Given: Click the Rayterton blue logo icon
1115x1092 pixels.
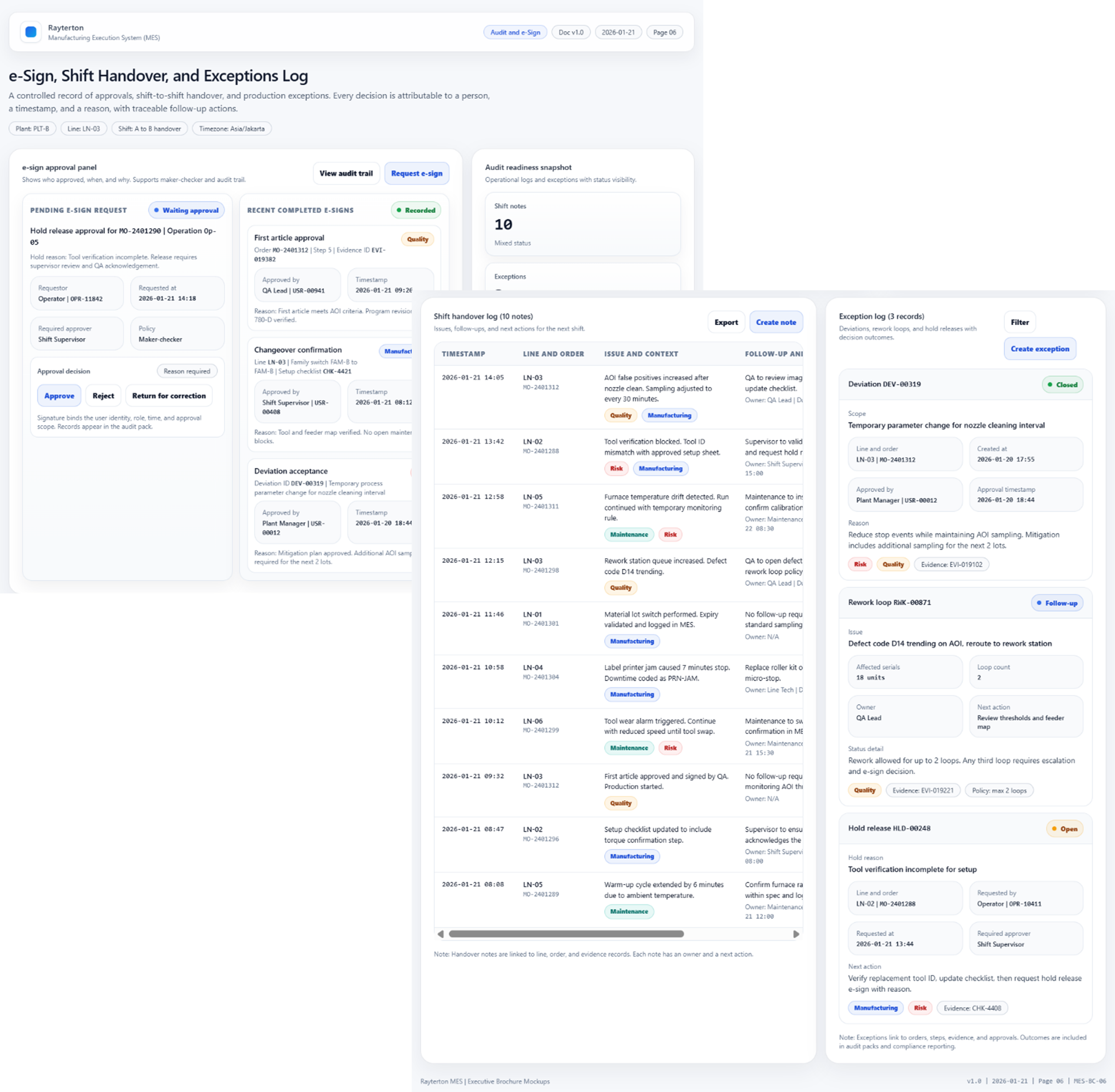Looking at the screenshot, I should [31, 32].
